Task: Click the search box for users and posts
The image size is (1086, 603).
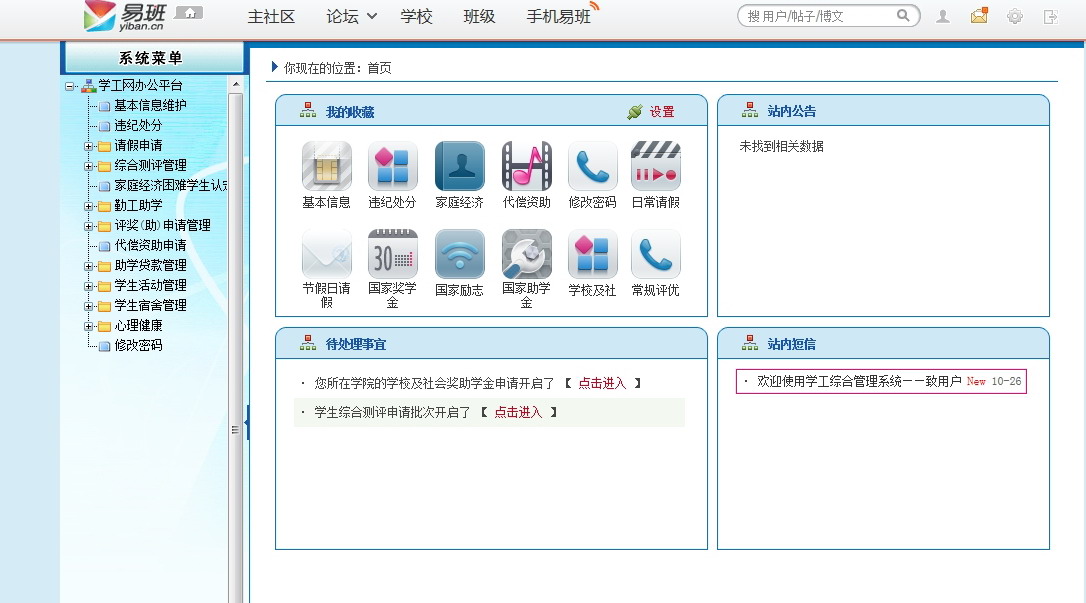Action: coord(819,16)
